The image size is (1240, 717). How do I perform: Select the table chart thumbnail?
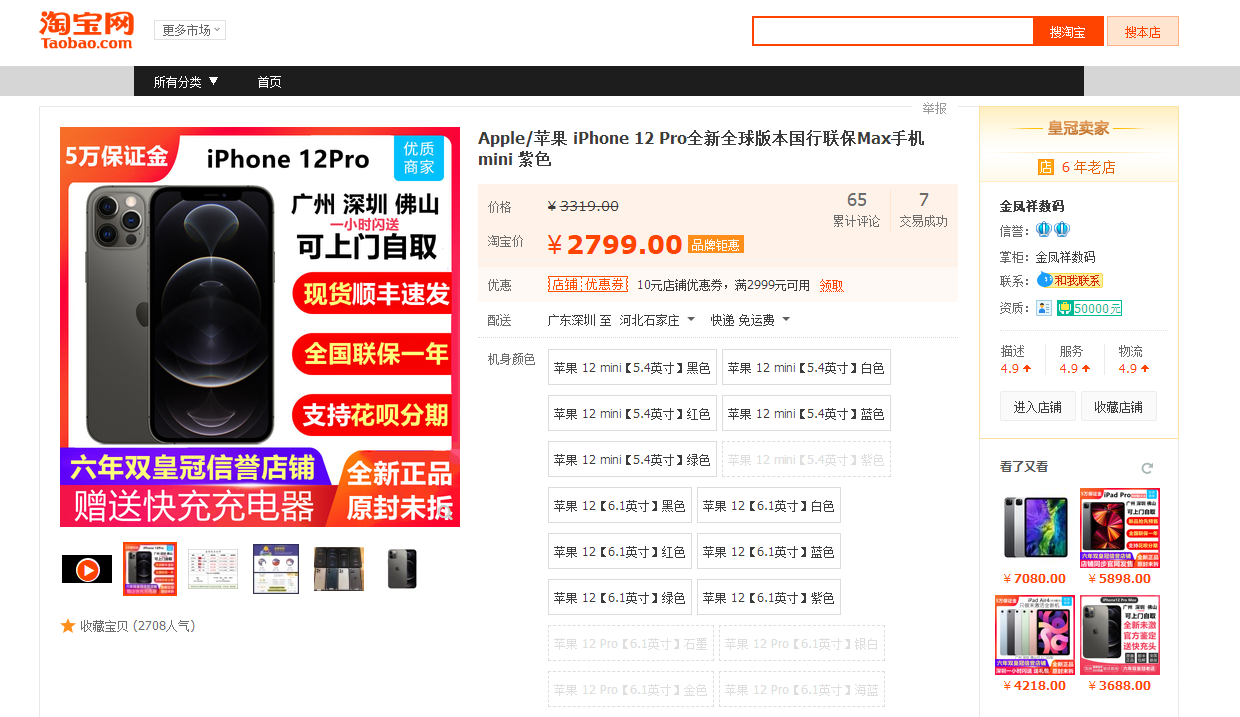coord(213,569)
